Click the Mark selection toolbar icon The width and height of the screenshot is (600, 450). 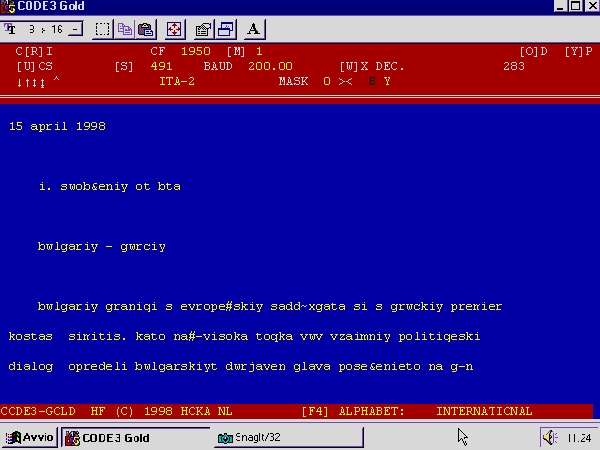coord(102,29)
